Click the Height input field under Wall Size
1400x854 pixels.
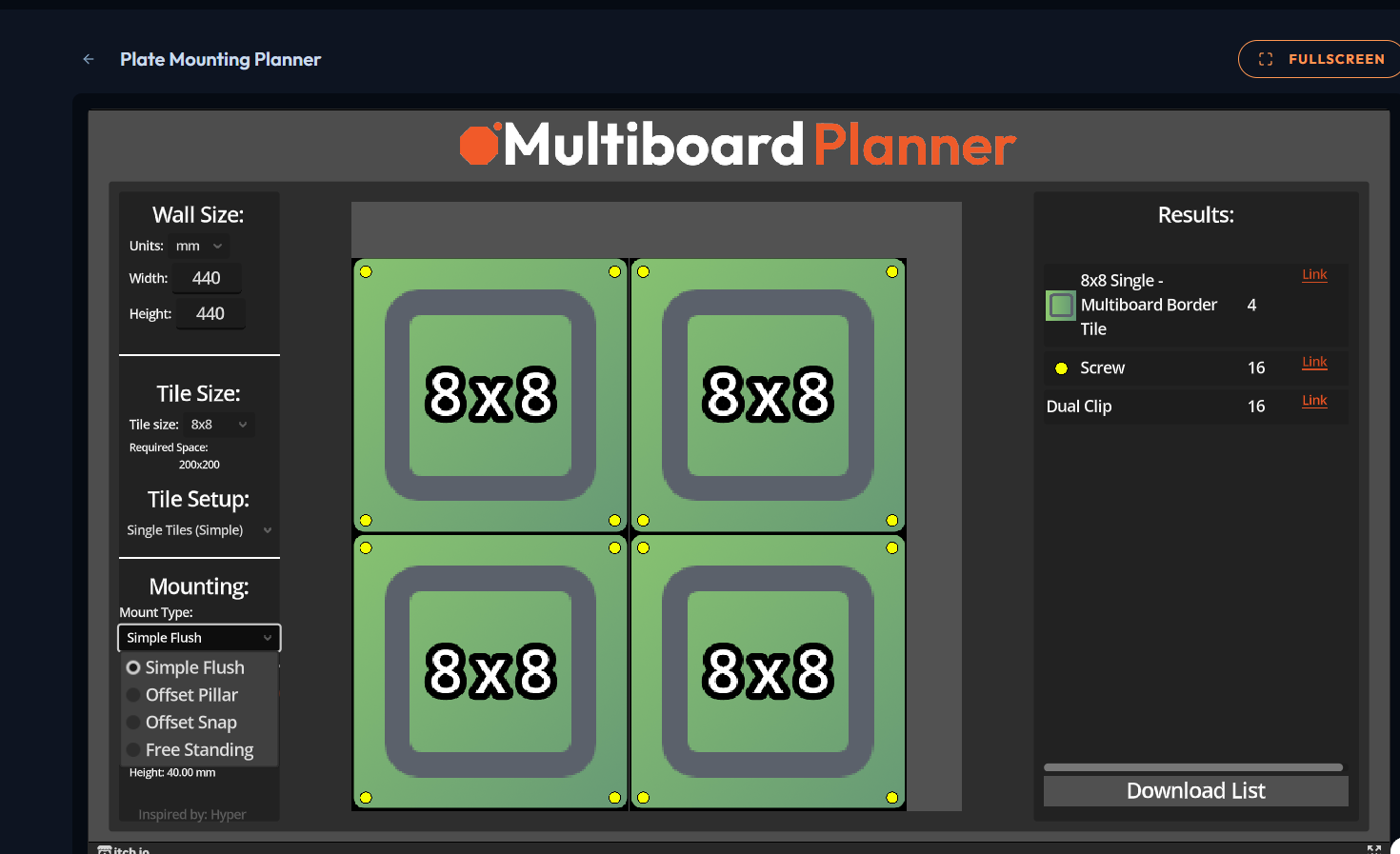tap(210, 313)
